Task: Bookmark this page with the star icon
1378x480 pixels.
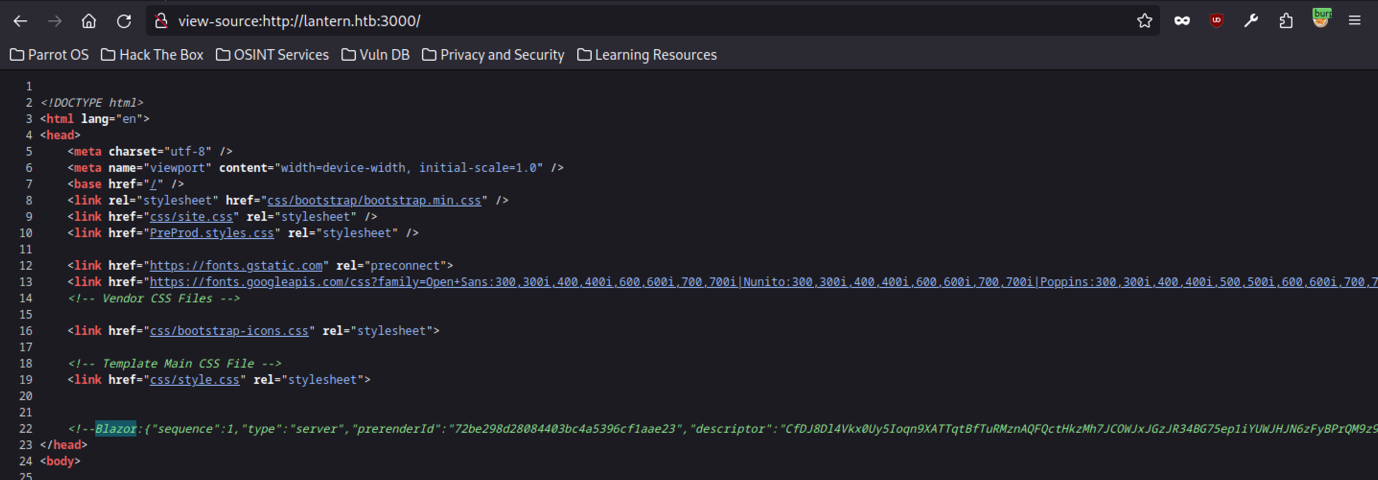Action: [1144, 21]
